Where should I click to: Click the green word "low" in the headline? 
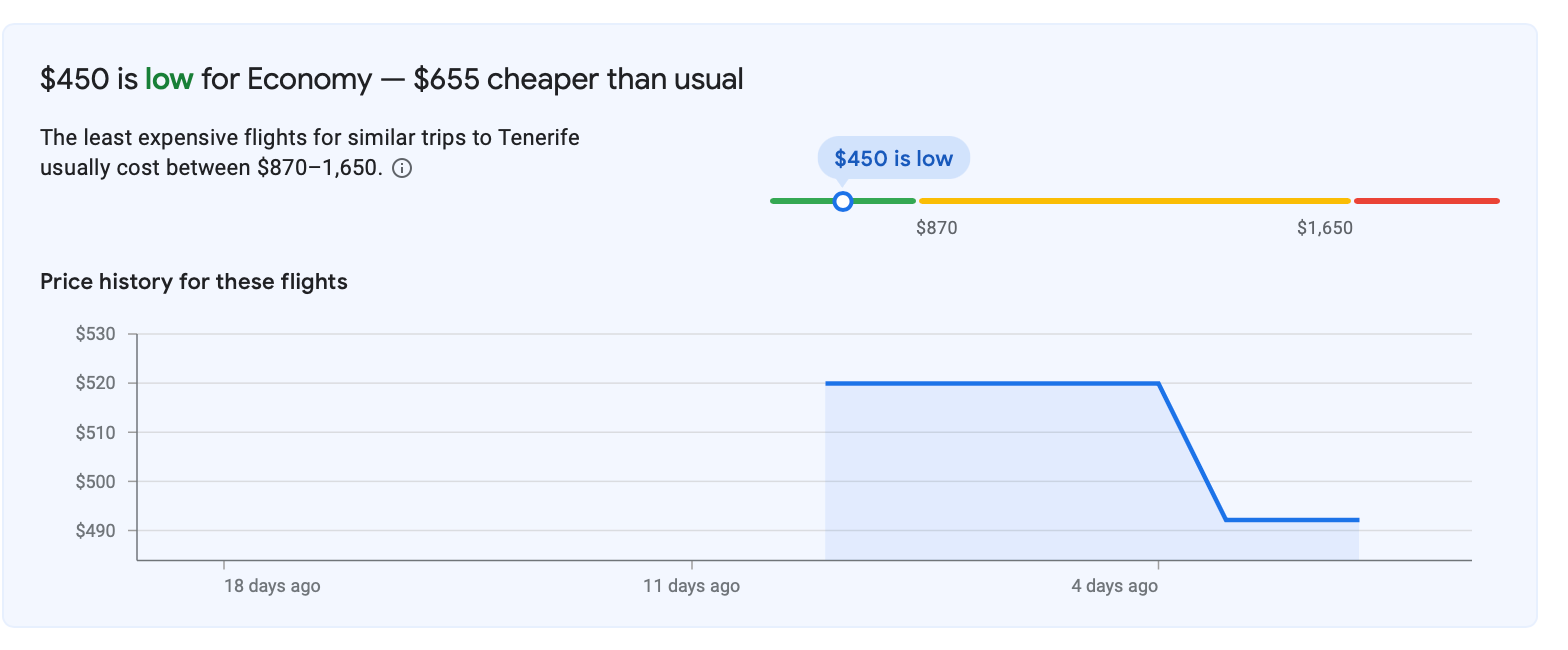pyautogui.click(x=169, y=79)
